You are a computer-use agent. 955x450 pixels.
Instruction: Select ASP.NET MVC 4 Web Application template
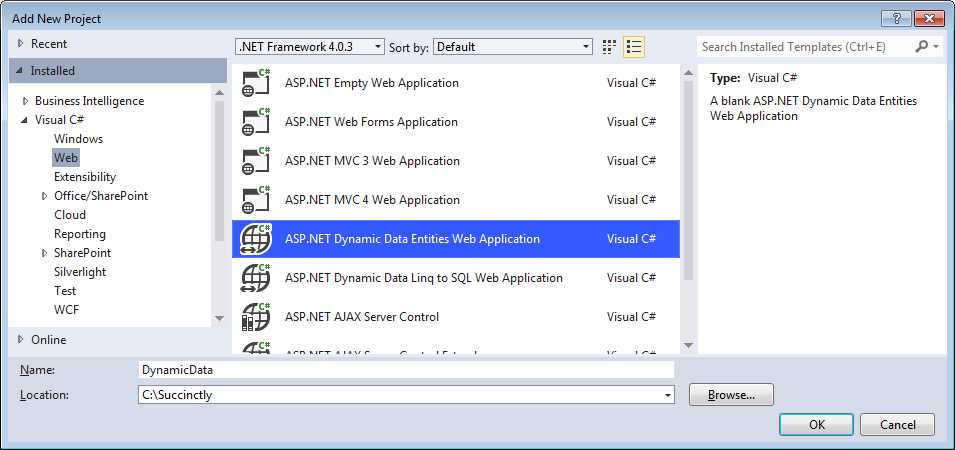click(x=456, y=200)
